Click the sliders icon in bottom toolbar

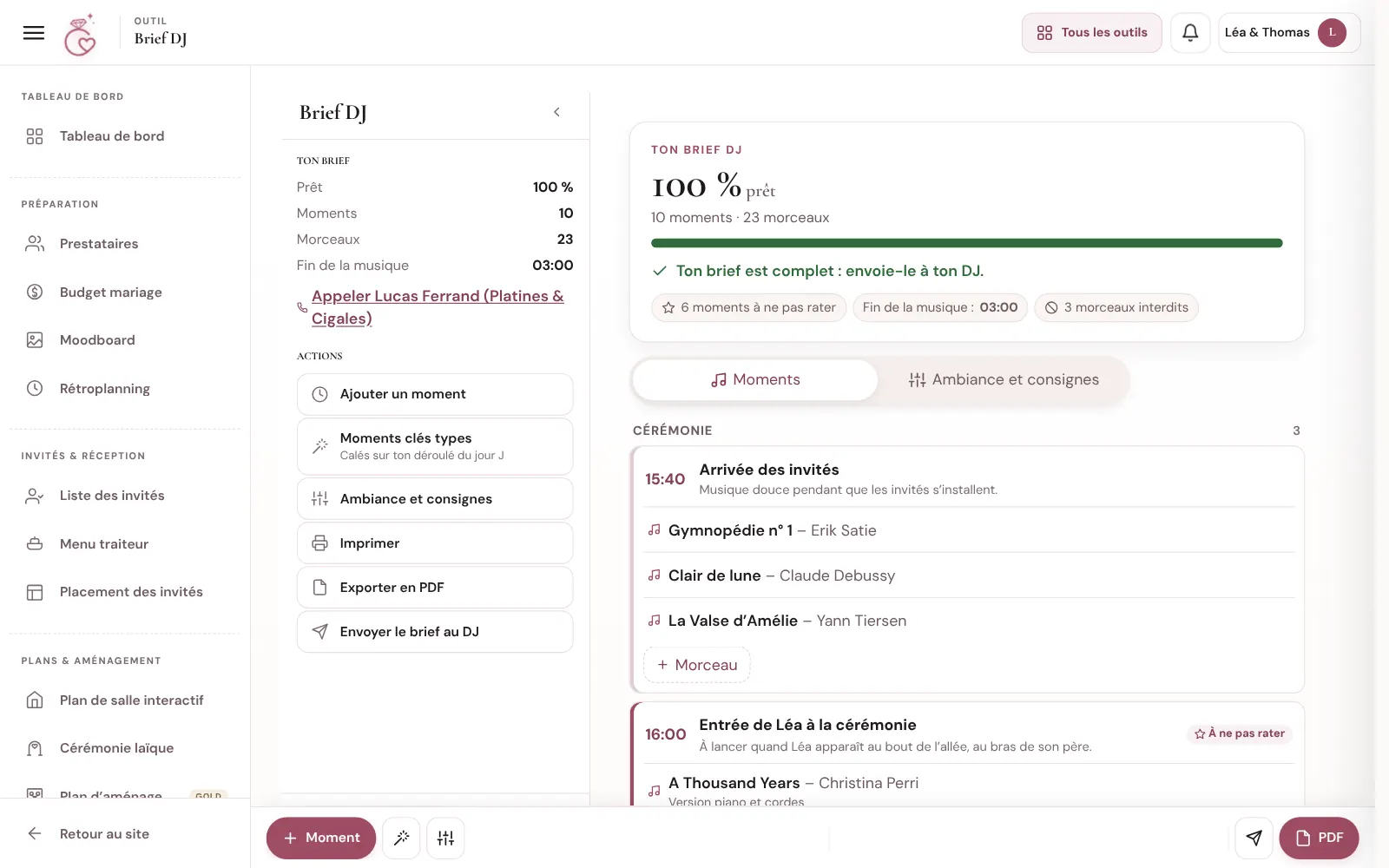coord(445,838)
